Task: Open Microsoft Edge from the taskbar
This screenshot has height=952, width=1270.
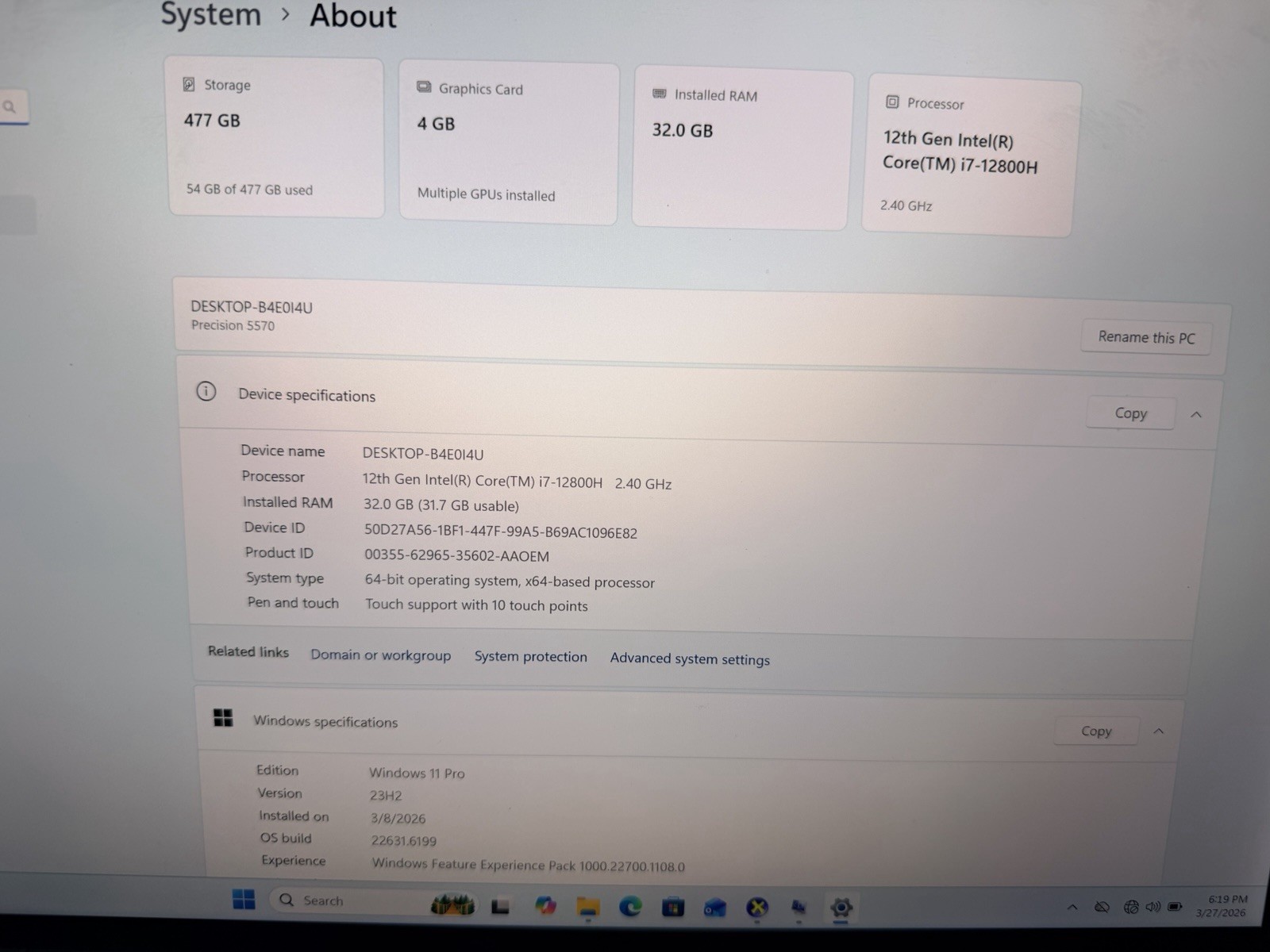Action: (629, 904)
